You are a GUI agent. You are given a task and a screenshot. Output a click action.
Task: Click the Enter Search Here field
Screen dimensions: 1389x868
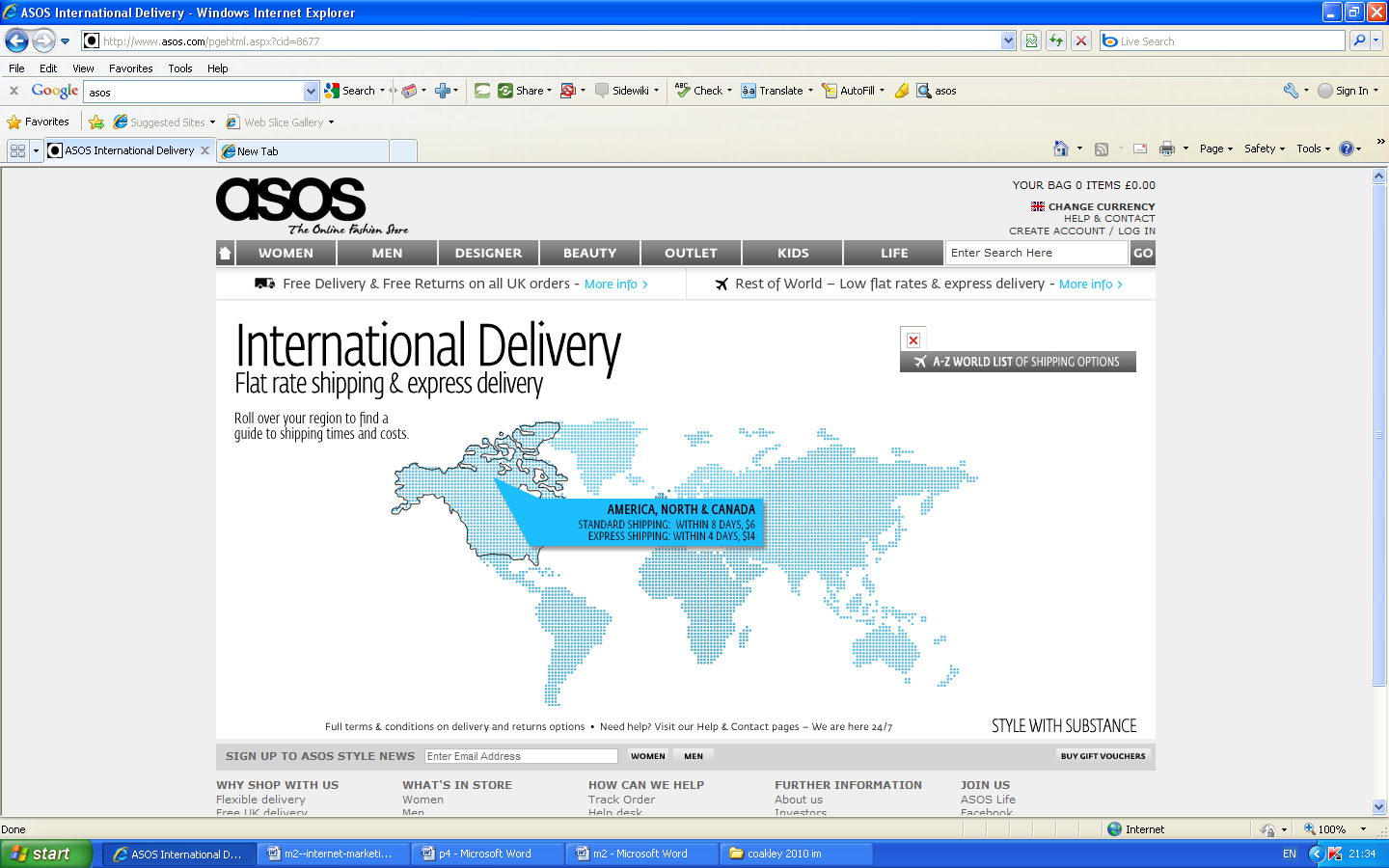pyautogui.click(x=1036, y=253)
